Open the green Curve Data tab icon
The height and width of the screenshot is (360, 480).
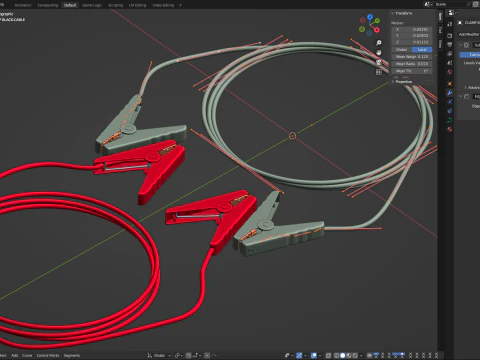450,120
